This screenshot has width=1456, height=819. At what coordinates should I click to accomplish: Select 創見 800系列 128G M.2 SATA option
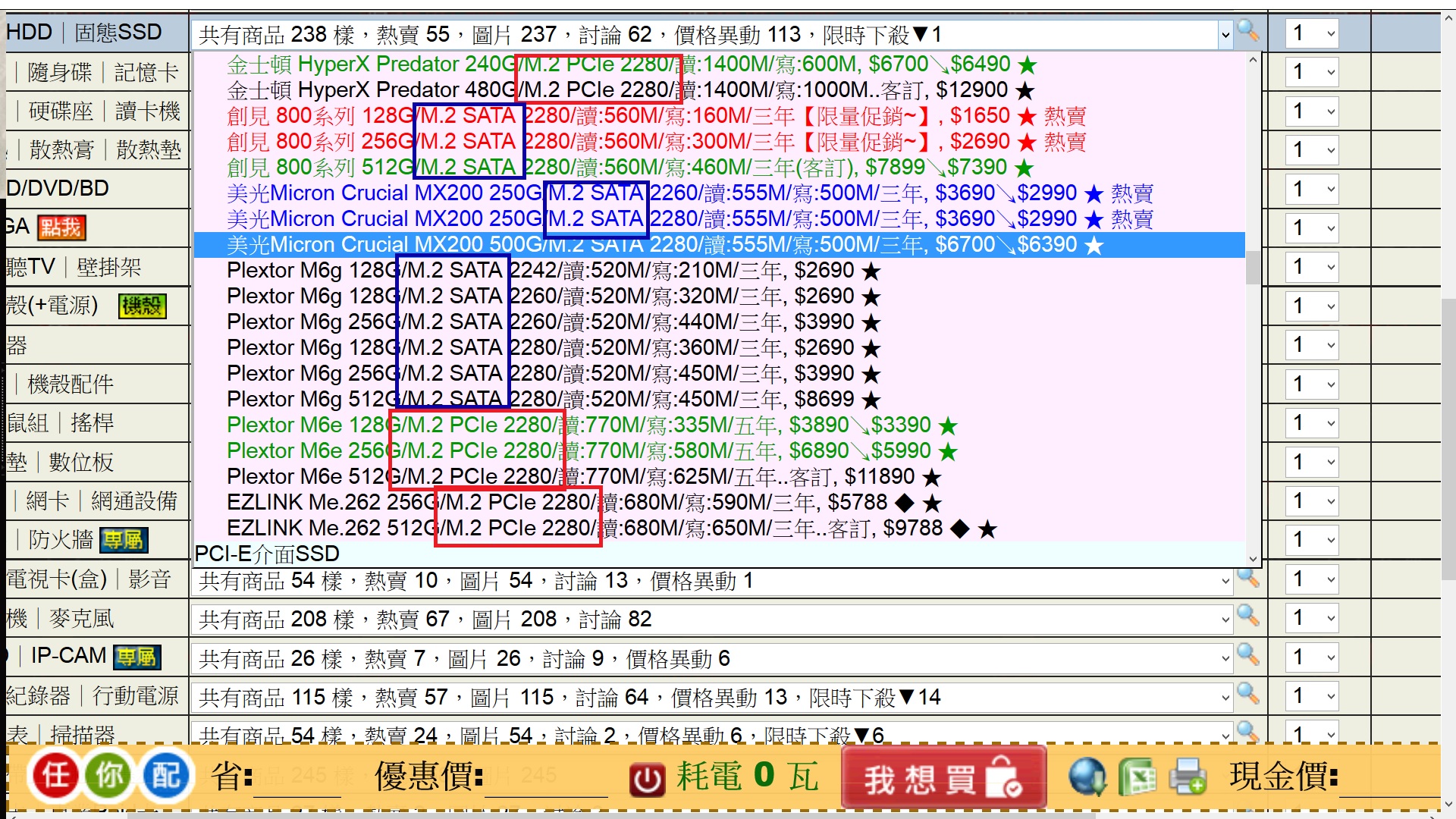pyautogui.click(x=720, y=116)
